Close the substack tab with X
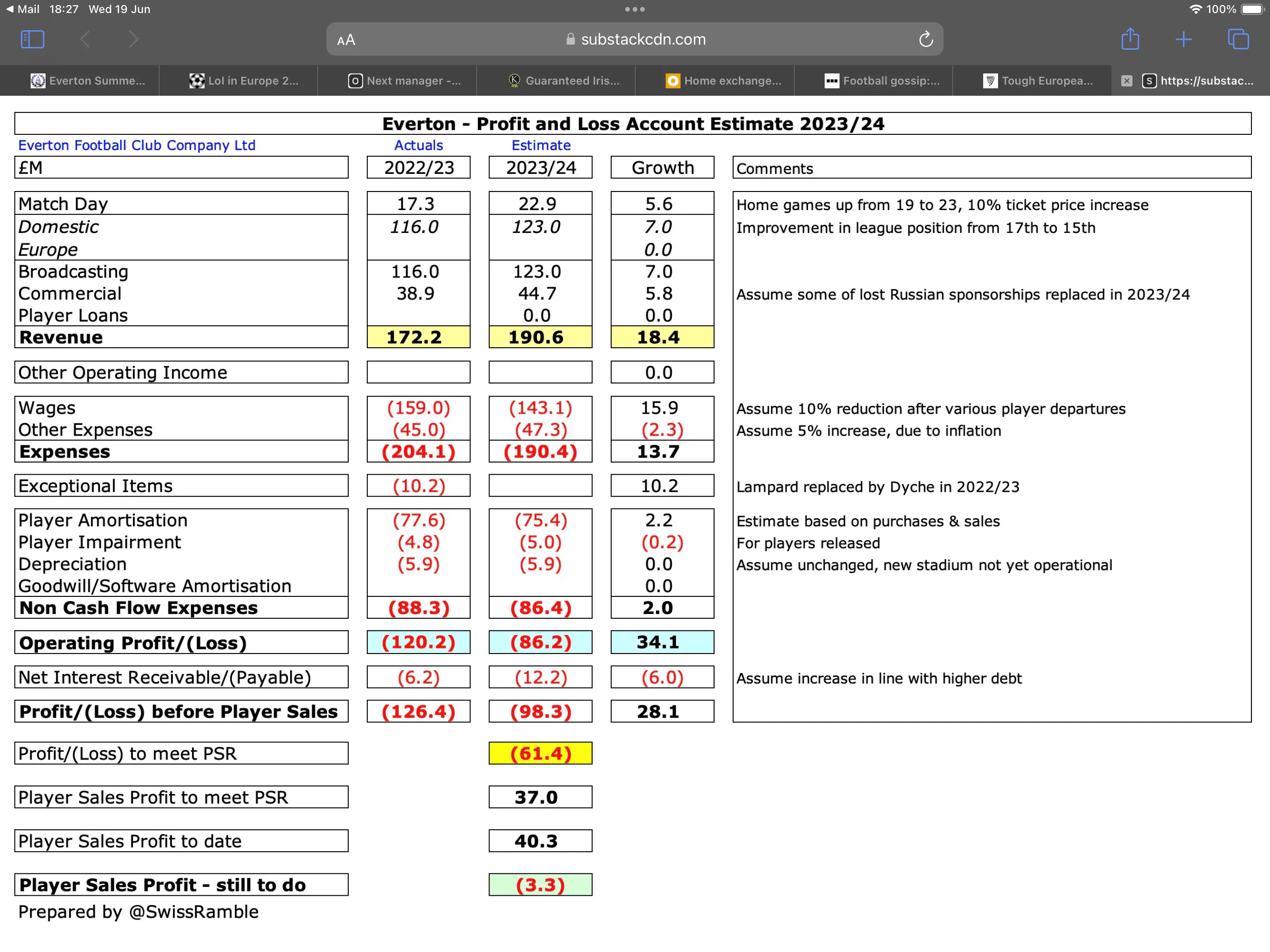The width and height of the screenshot is (1270, 952). click(x=1126, y=81)
